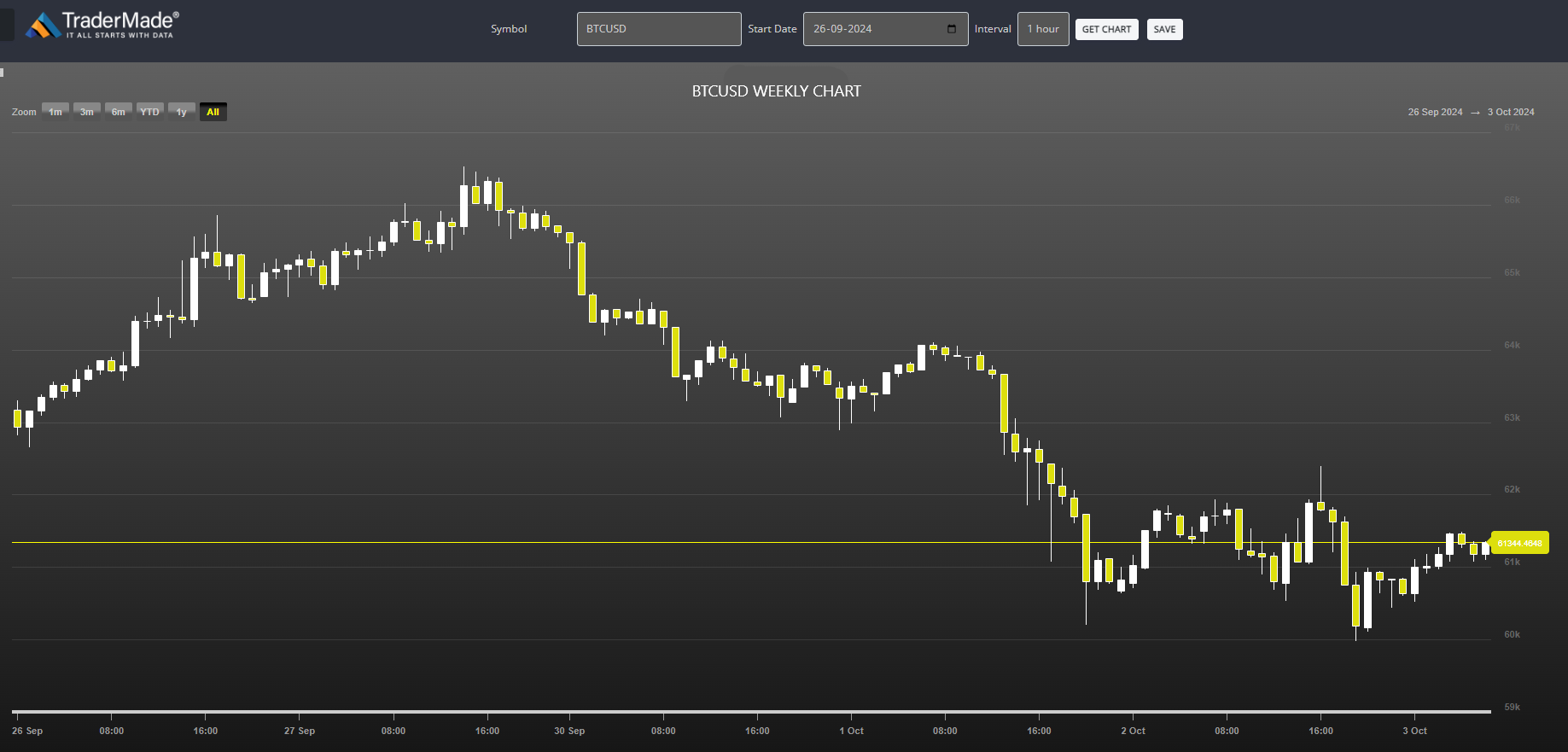Screen dimensions: 1568x752
Task: Select the 6m zoom range
Action: point(119,112)
